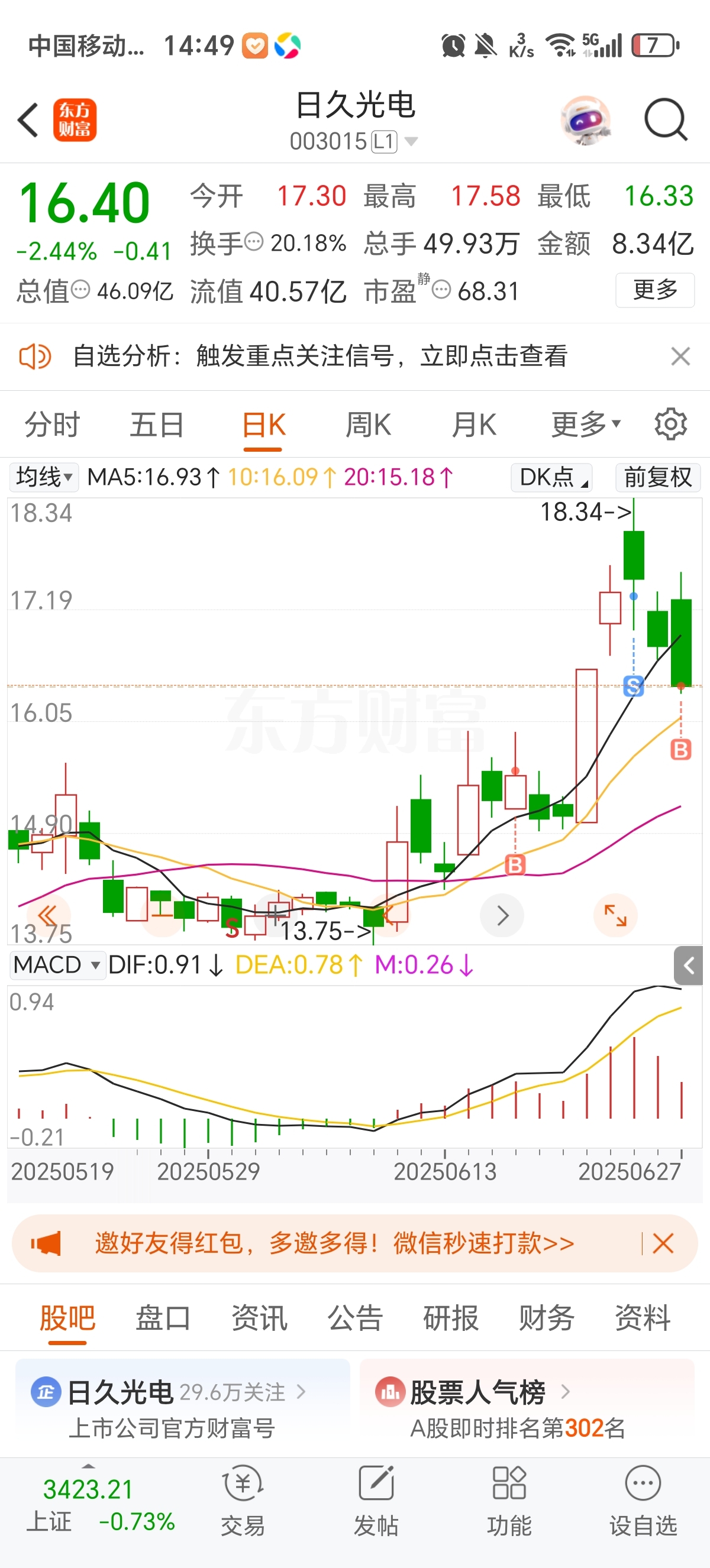The width and height of the screenshot is (710, 1568).
Task: Tap the 发帖 compose icon
Action: point(376,1483)
